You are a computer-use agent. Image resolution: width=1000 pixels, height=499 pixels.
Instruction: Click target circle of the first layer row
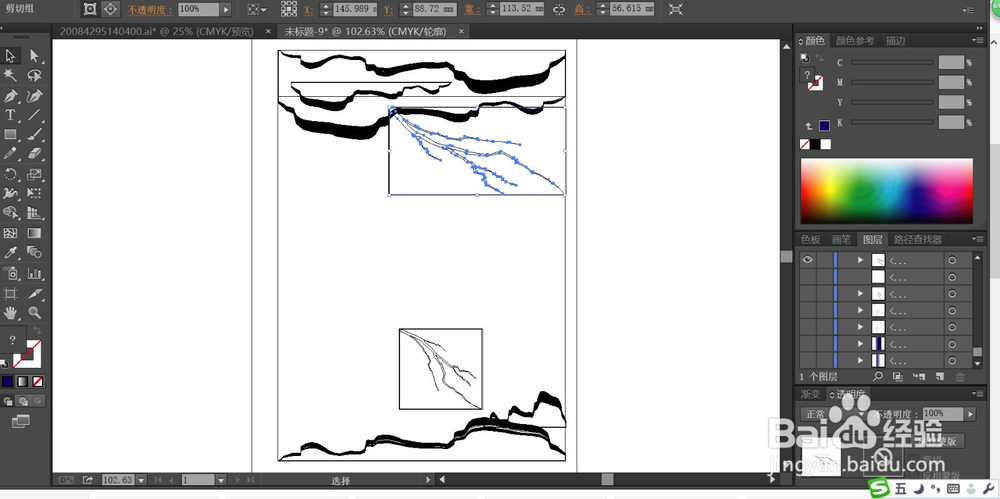pyautogui.click(x=952, y=260)
